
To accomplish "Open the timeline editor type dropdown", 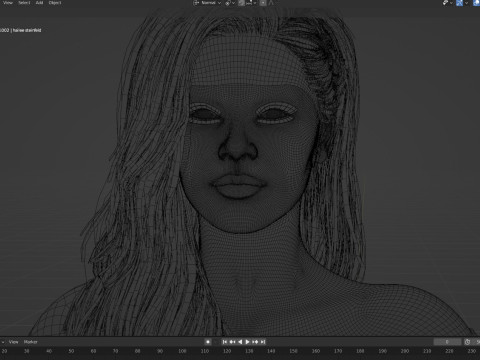I will point(3,342).
